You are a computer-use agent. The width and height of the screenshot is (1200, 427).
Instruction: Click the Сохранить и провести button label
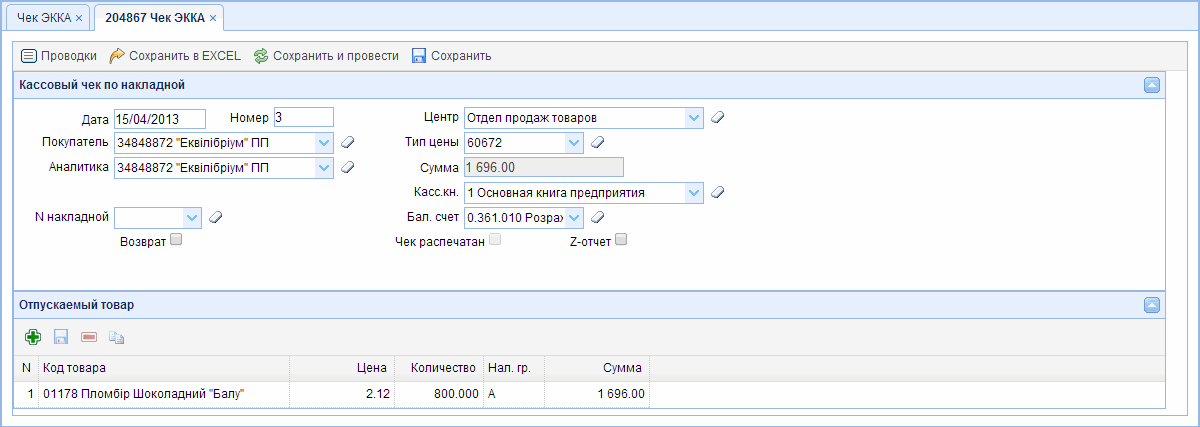coord(336,56)
